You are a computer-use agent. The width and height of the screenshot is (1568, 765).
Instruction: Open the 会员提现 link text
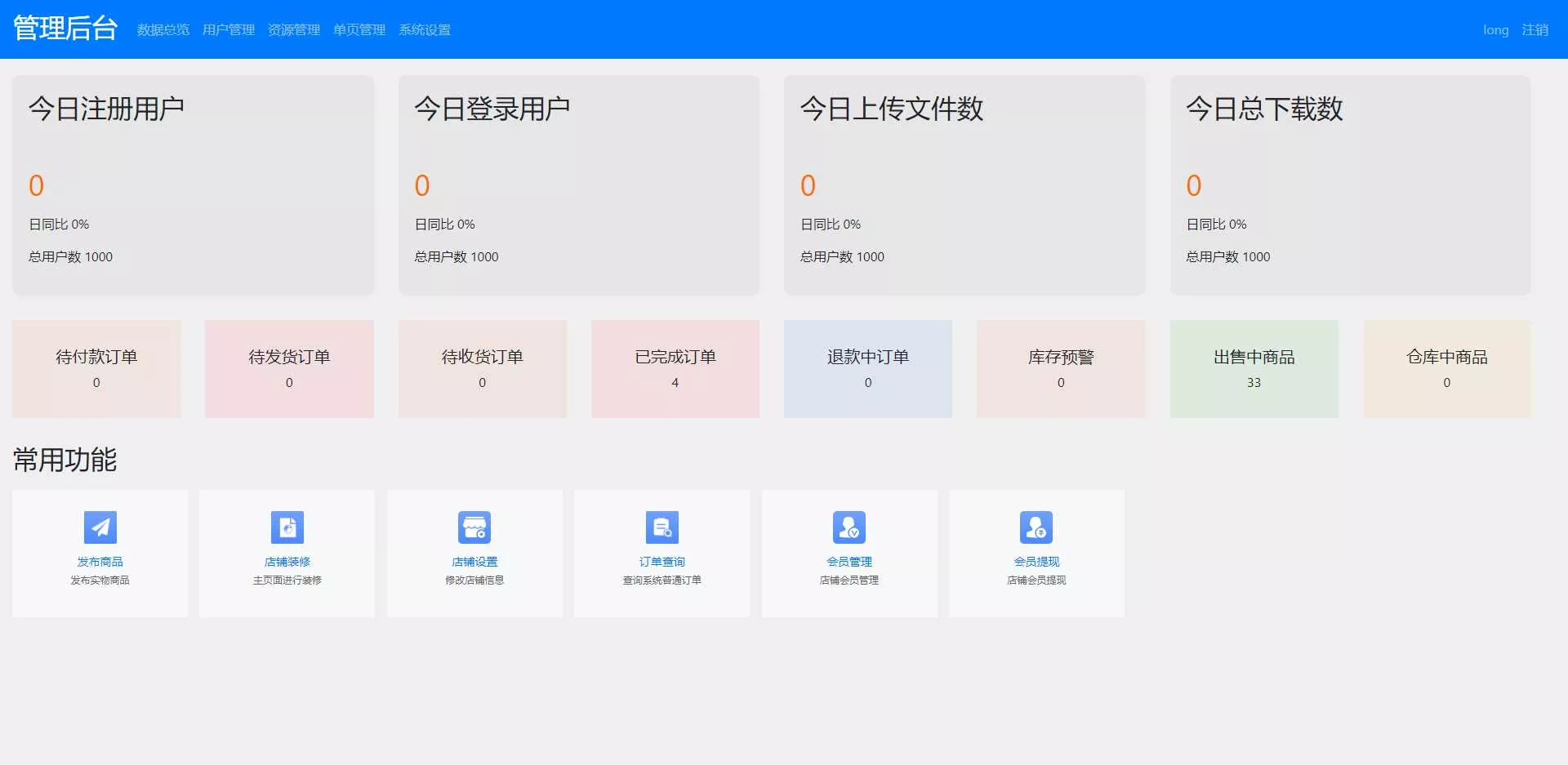[x=1036, y=562]
